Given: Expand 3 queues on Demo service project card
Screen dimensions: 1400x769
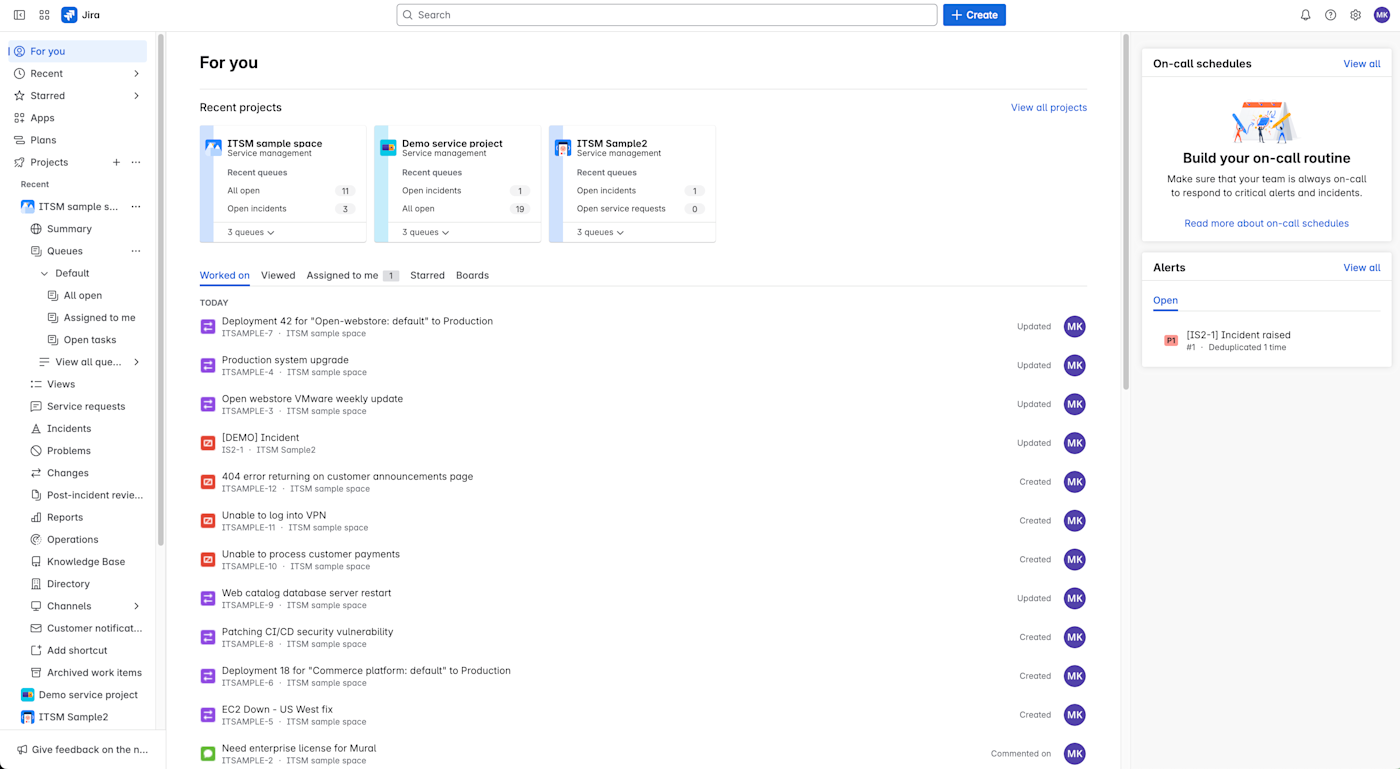Looking at the screenshot, I should pos(426,232).
